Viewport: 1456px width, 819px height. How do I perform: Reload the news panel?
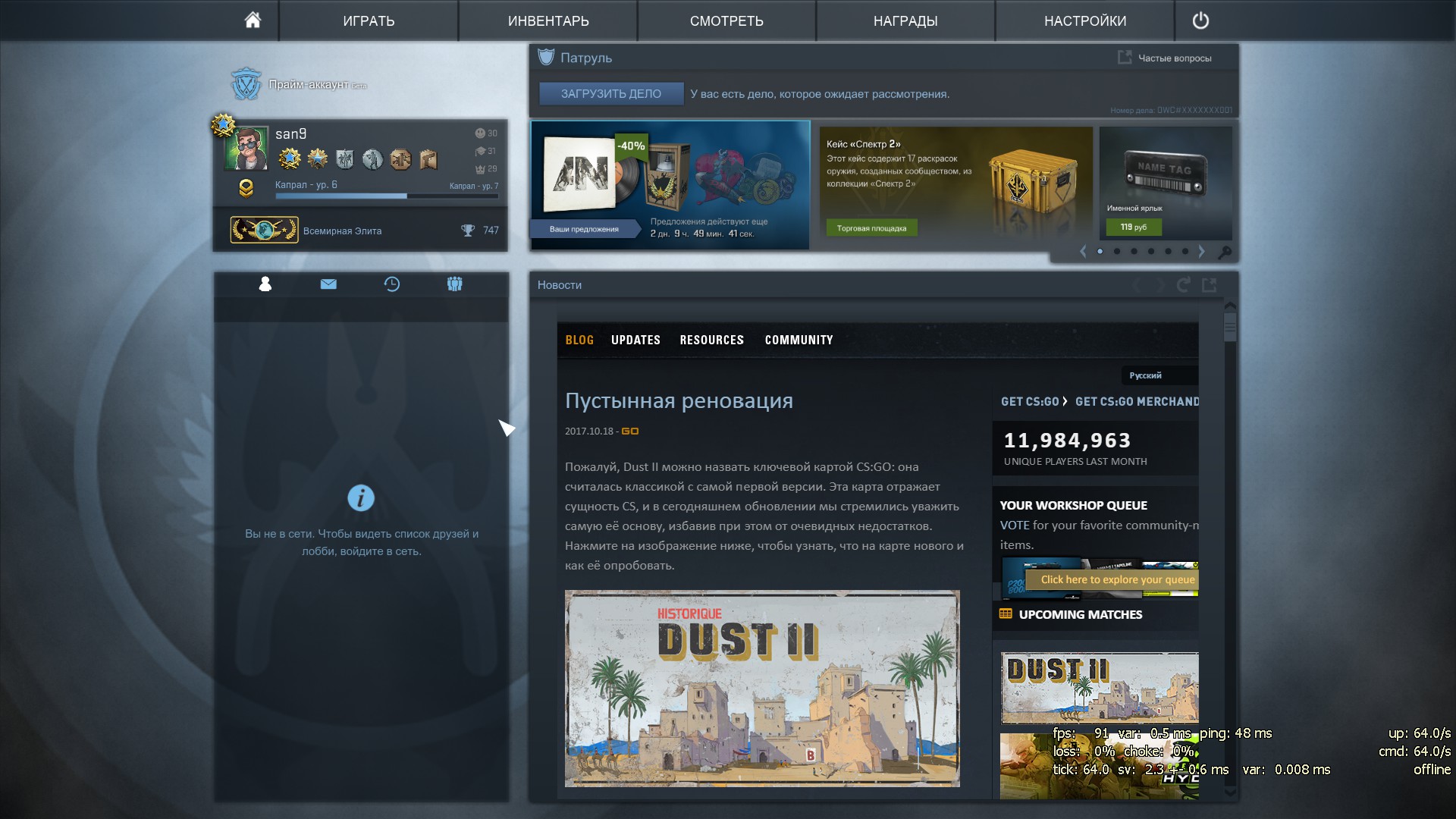click(1183, 284)
